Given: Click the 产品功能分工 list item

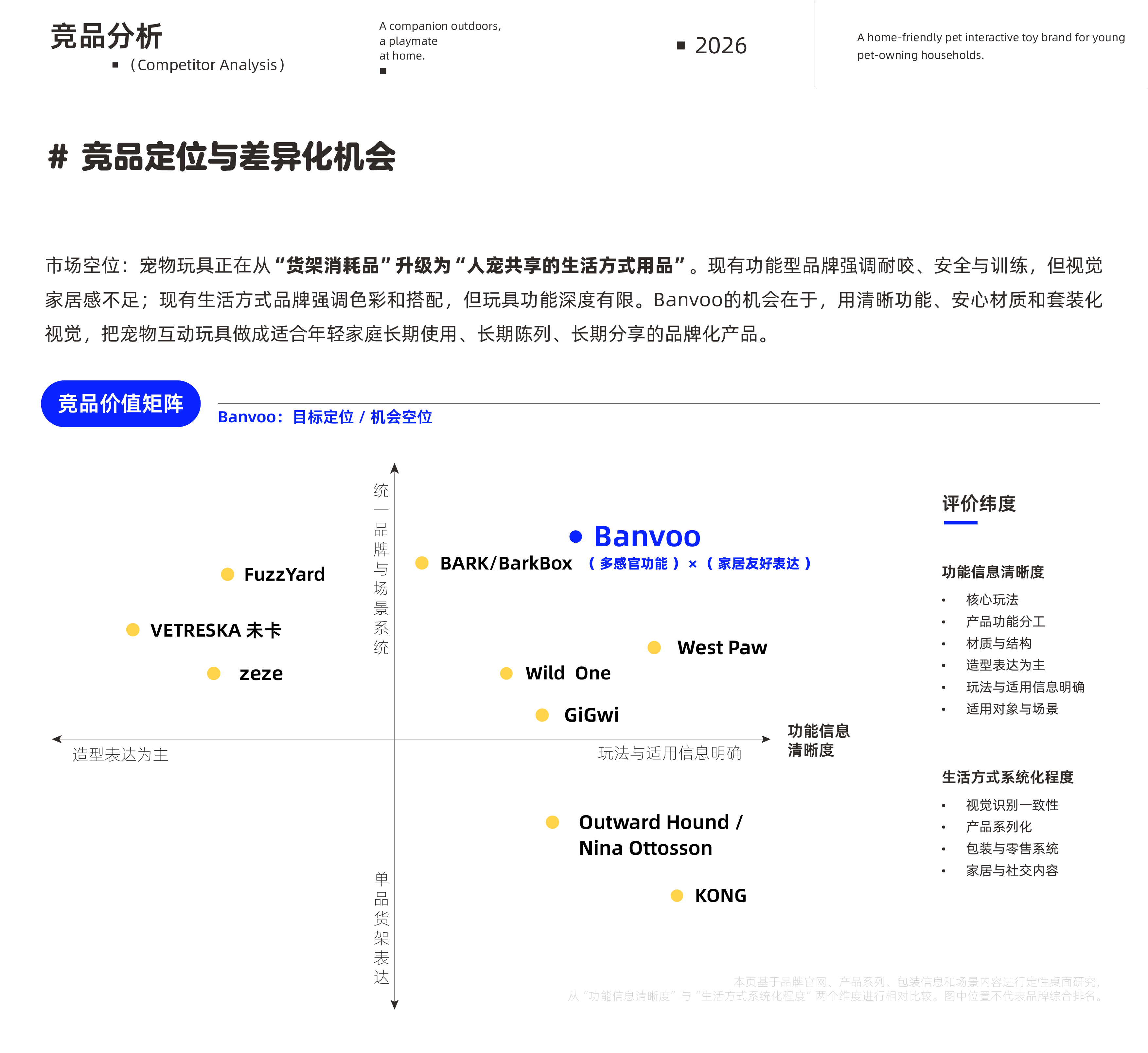Looking at the screenshot, I should pyautogui.click(x=1006, y=621).
